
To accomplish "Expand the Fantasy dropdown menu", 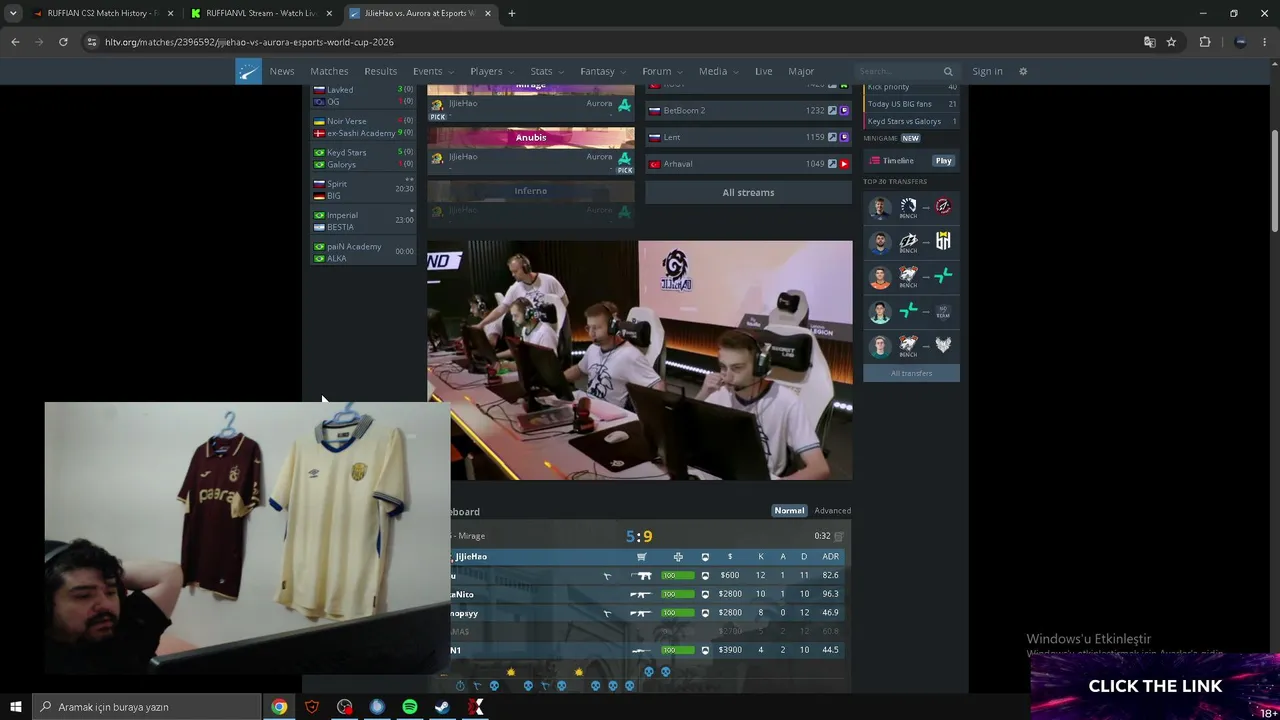I will (x=603, y=71).
